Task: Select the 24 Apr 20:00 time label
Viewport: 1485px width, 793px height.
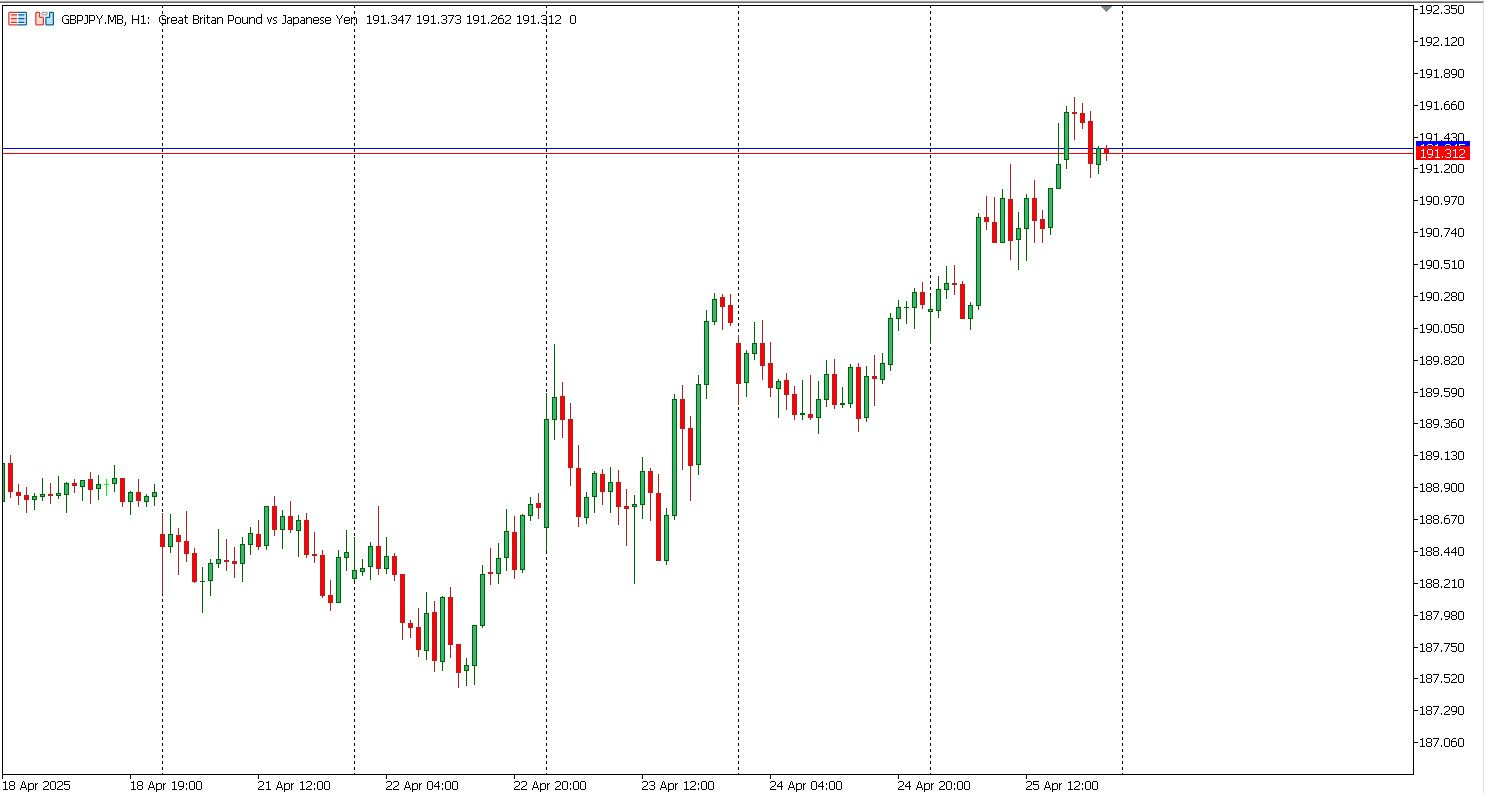Action: click(x=933, y=786)
